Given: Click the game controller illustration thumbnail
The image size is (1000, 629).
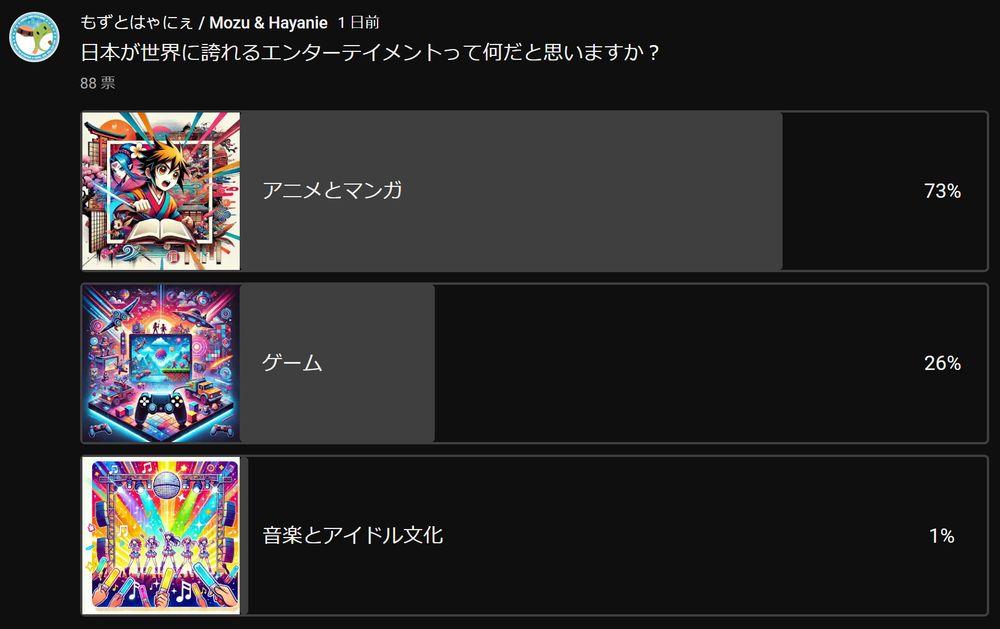Looking at the screenshot, I should (x=161, y=363).
